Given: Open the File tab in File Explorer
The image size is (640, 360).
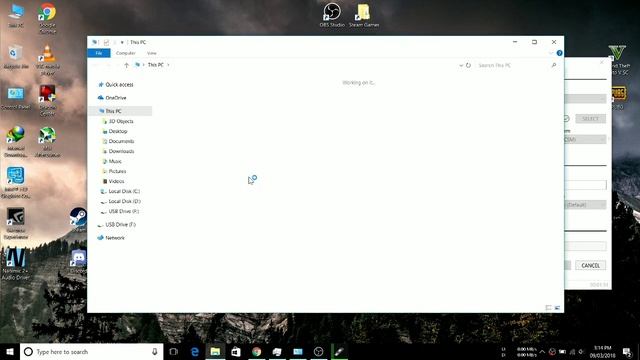Looking at the screenshot, I should pos(99,53).
